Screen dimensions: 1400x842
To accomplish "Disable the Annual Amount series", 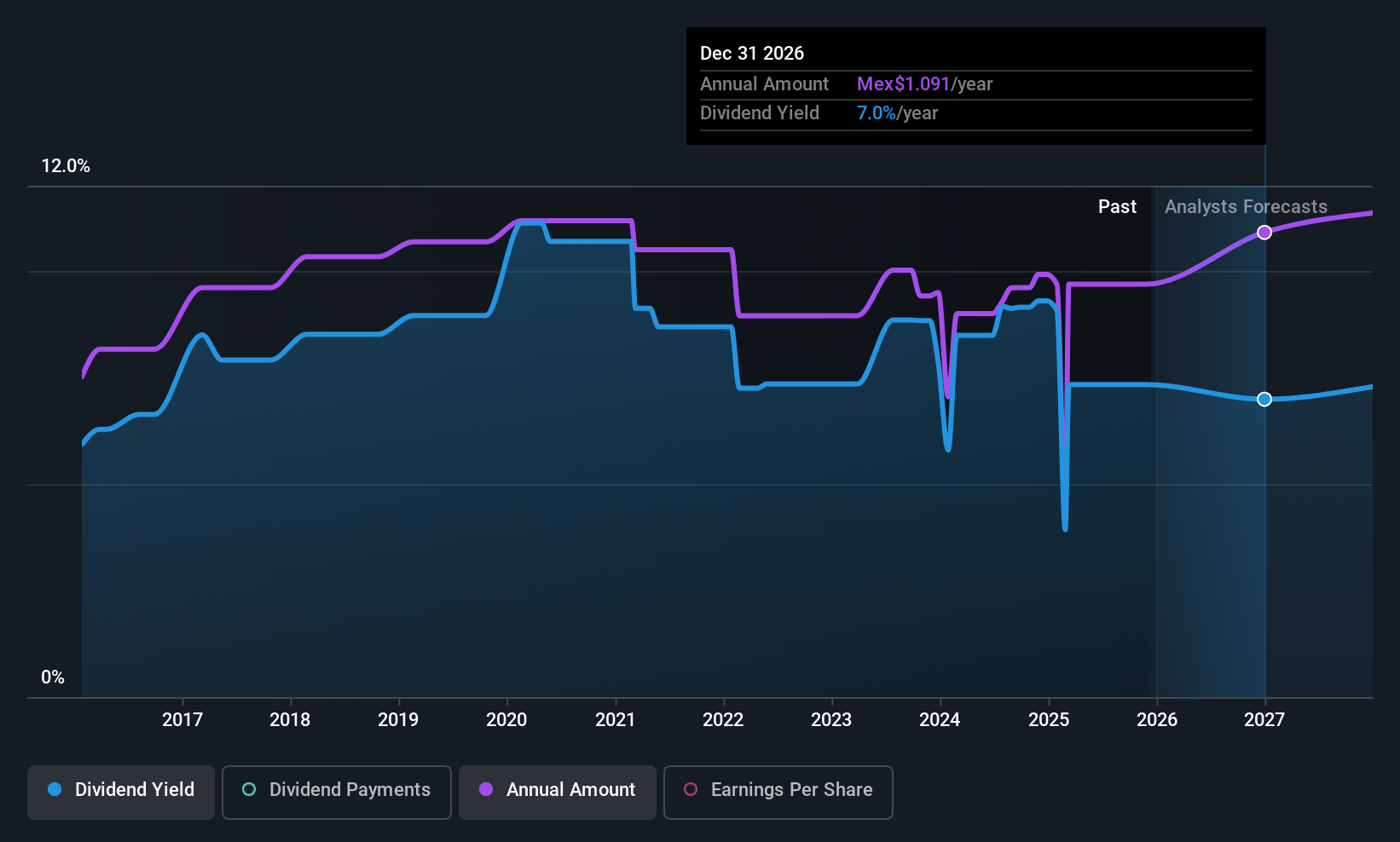I will pos(557,791).
